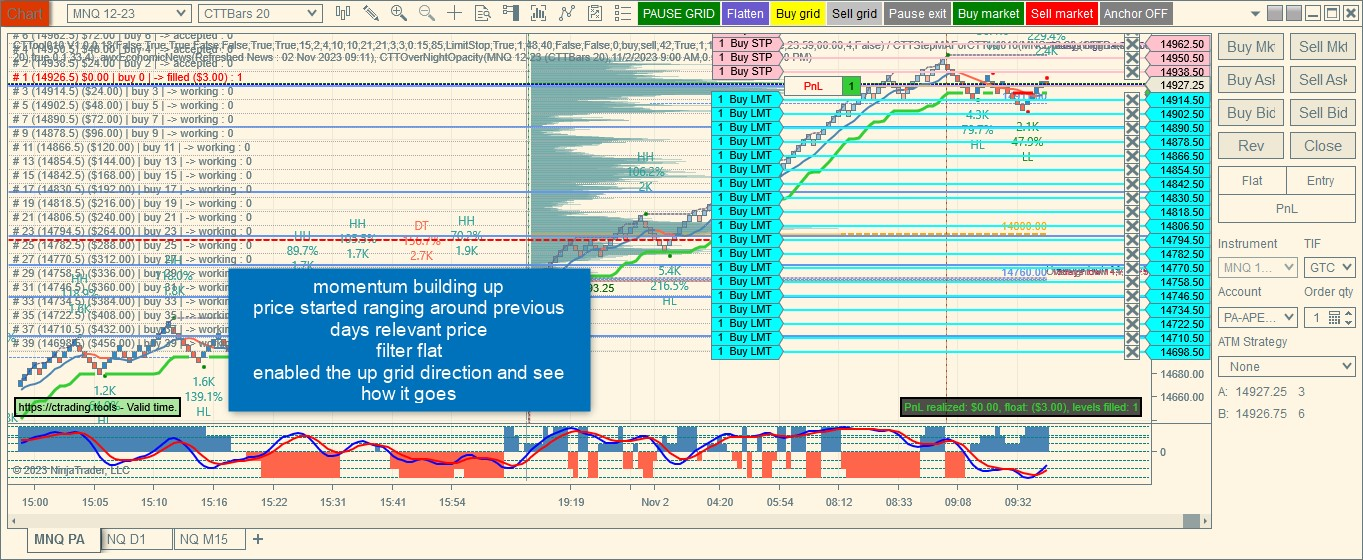Open the bar type chart style icon
Image resolution: width=1363 pixels, height=560 pixels.
(344, 13)
